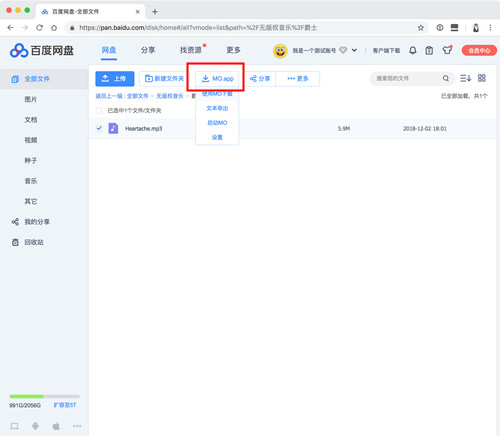
Task: Uncheck the Heartache.mp3 checkbox
Action: pos(99,128)
